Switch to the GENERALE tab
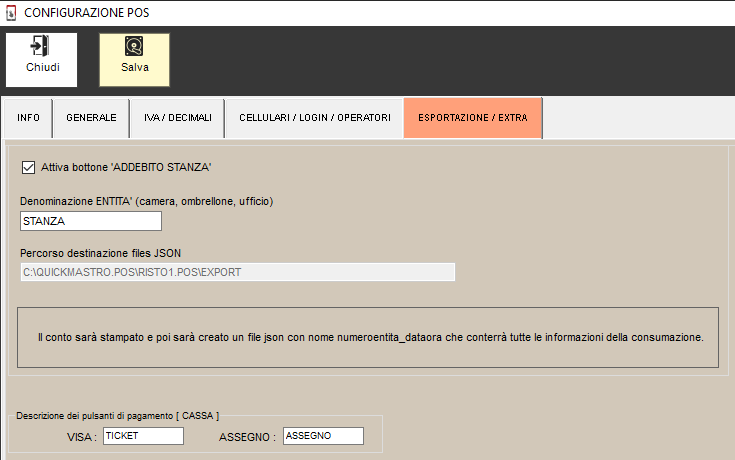 [x=91, y=118]
